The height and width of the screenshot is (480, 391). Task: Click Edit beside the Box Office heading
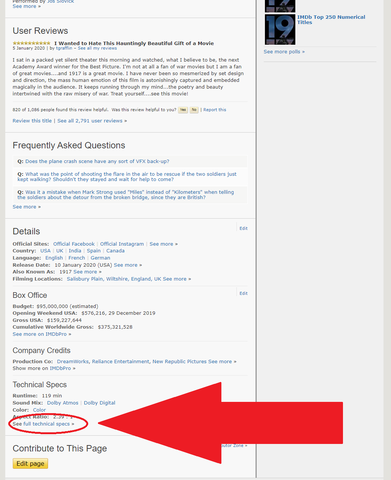tap(243, 293)
